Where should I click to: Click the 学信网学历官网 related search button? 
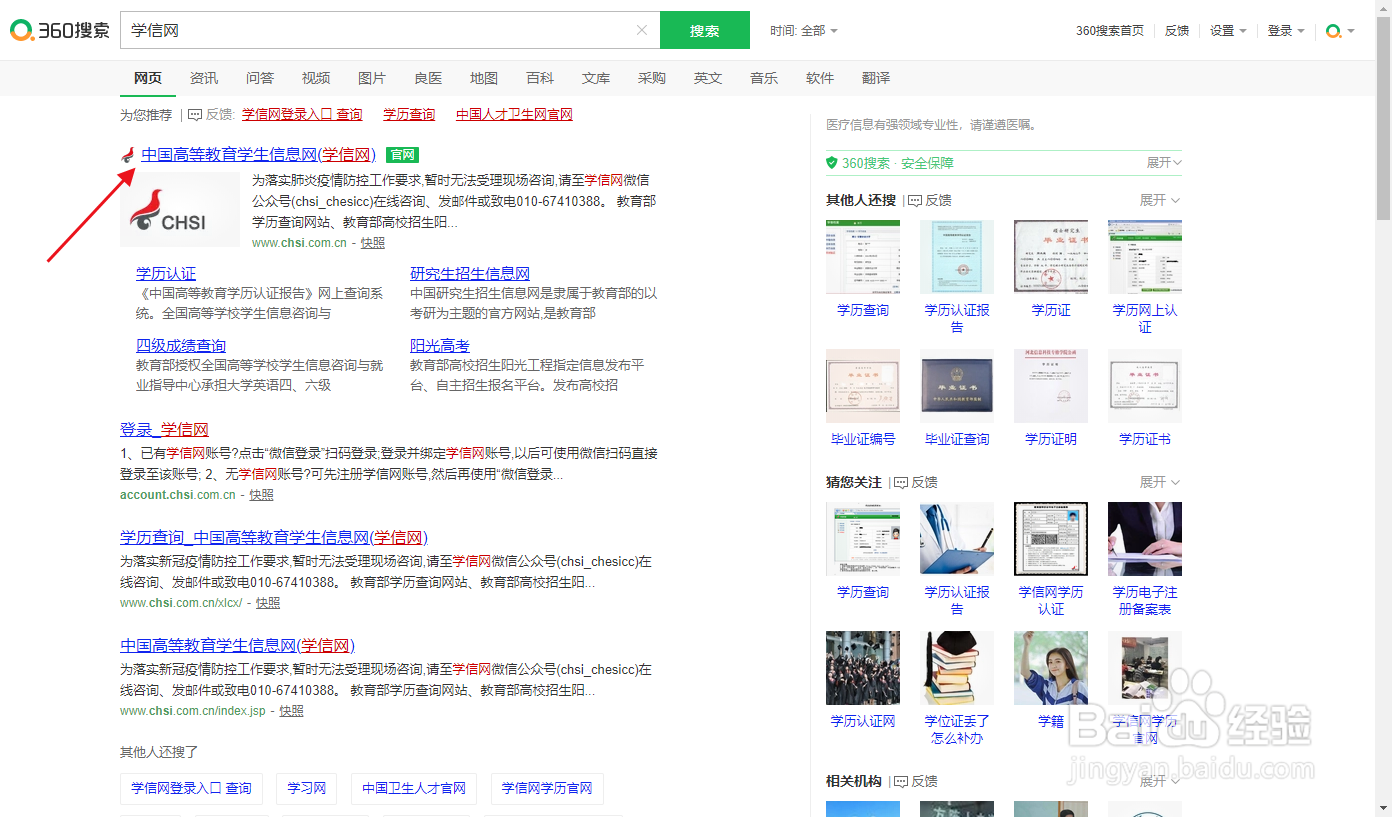[547, 788]
